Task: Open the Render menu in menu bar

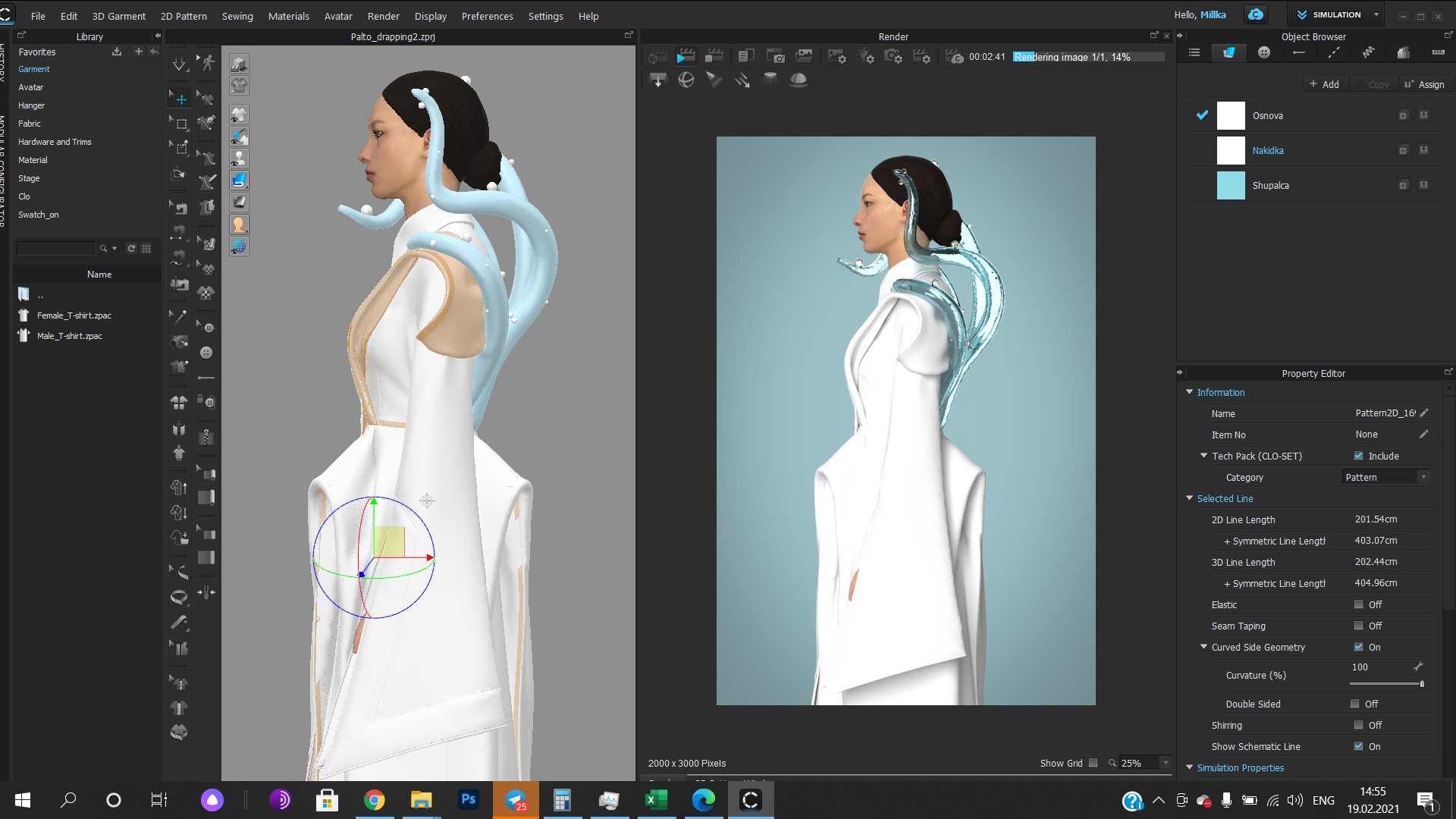Action: tap(382, 16)
